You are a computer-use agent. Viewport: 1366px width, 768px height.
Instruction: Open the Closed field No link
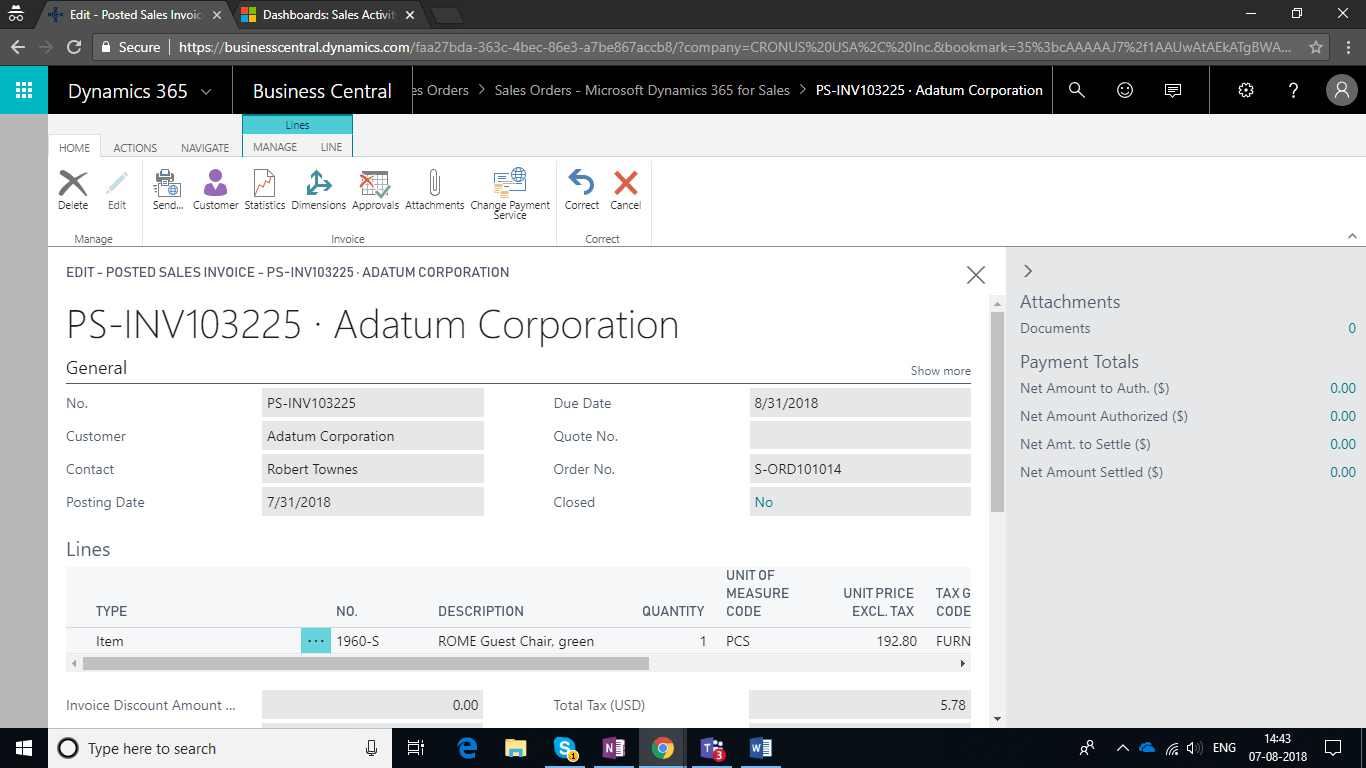(764, 502)
